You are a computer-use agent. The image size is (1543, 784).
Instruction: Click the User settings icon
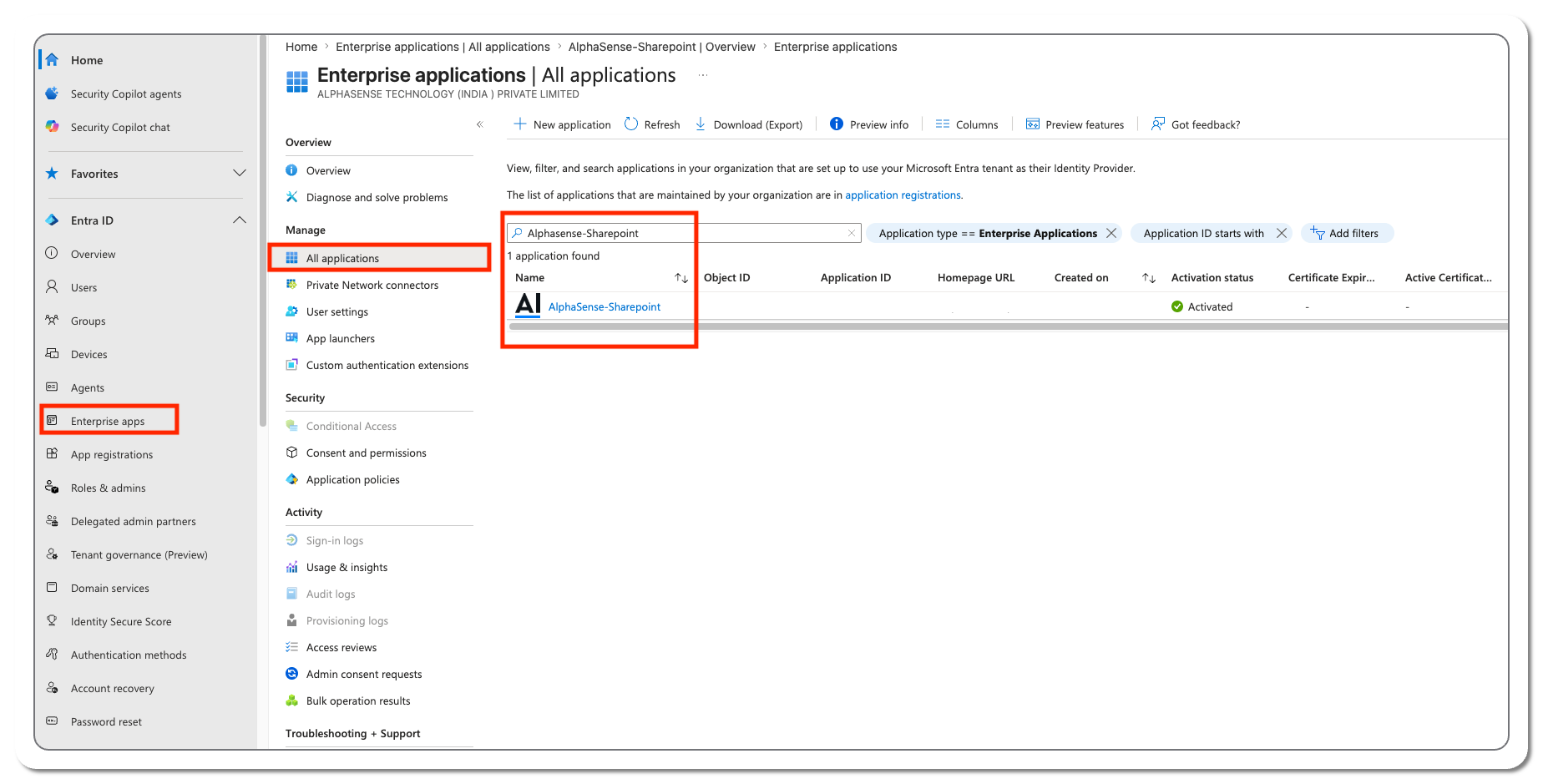point(292,311)
